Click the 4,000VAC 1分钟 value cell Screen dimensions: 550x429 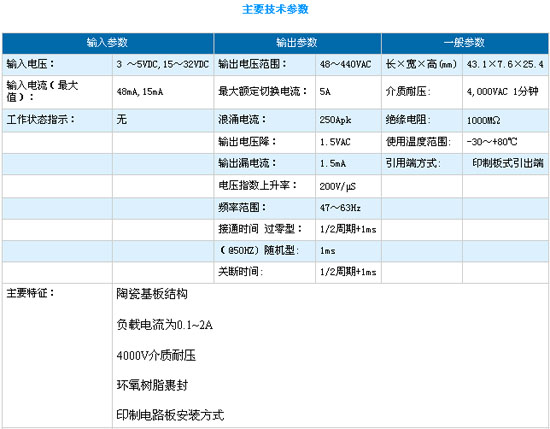tap(505, 92)
